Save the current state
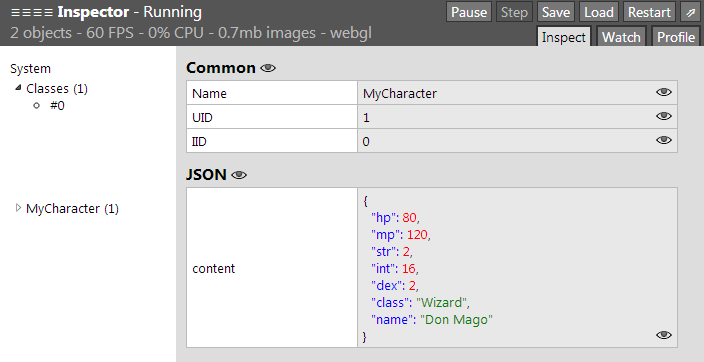This screenshot has width=704, height=362. tap(555, 12)
